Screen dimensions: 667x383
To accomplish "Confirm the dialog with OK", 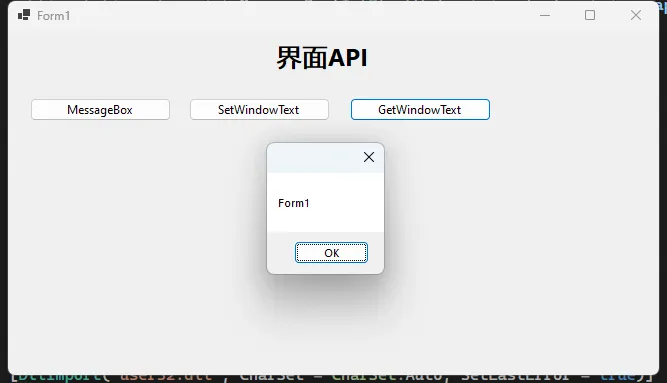I will (331, 253).
